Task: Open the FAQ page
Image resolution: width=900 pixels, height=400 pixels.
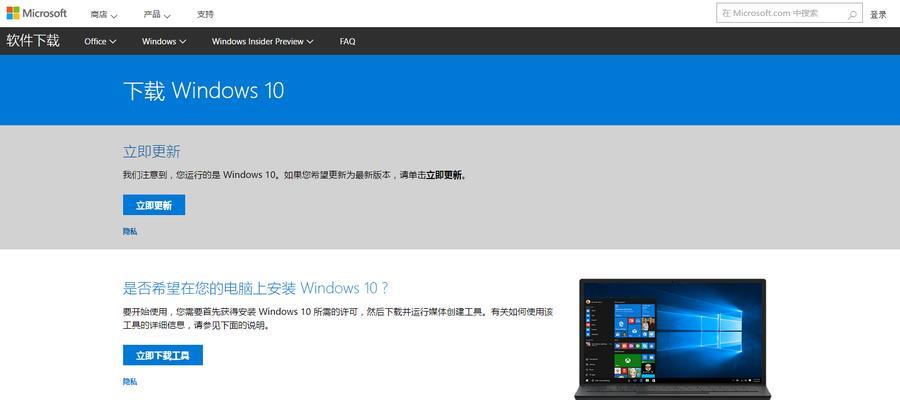Action: coord(347,41)
